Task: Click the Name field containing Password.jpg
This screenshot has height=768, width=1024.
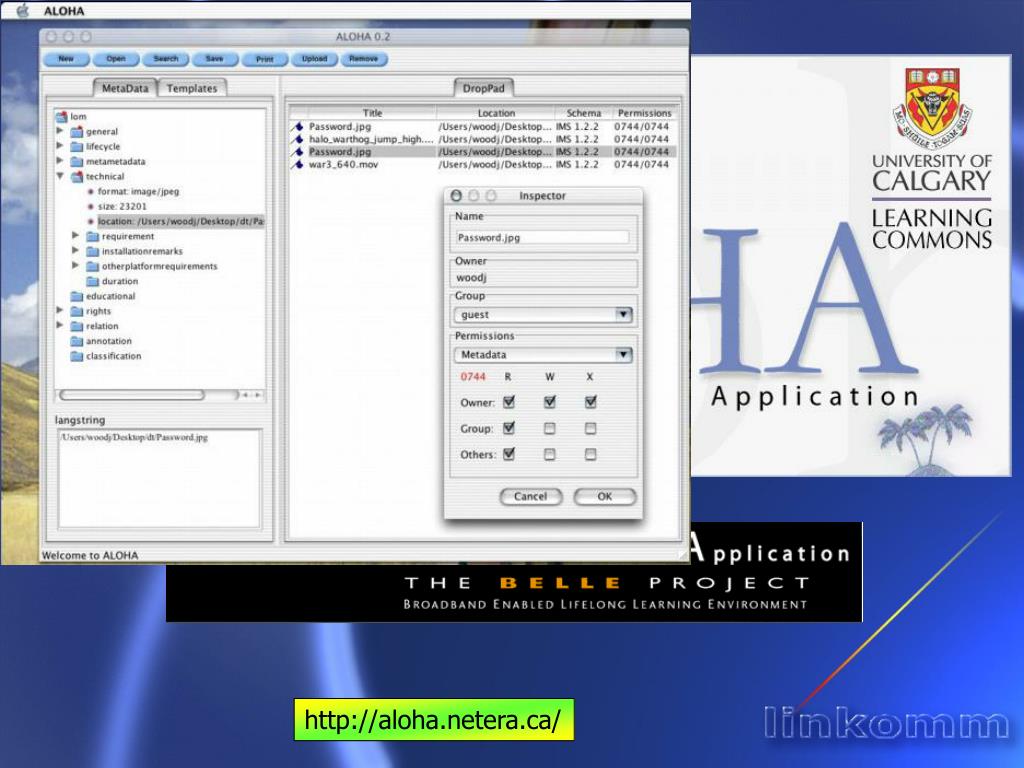Action: point(543,238)
